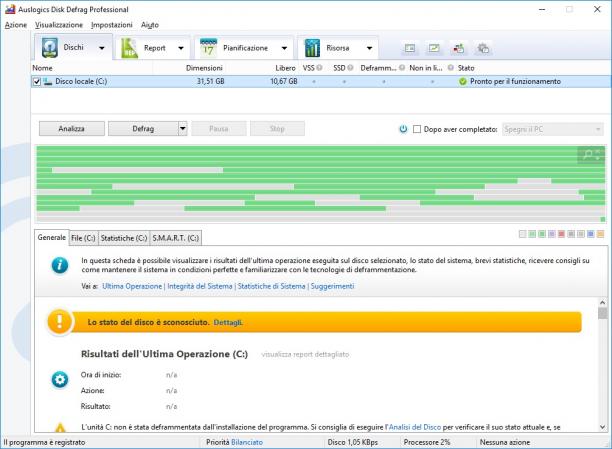
Task: Click the Risorsa chart icon
Action: click(312, 48)
